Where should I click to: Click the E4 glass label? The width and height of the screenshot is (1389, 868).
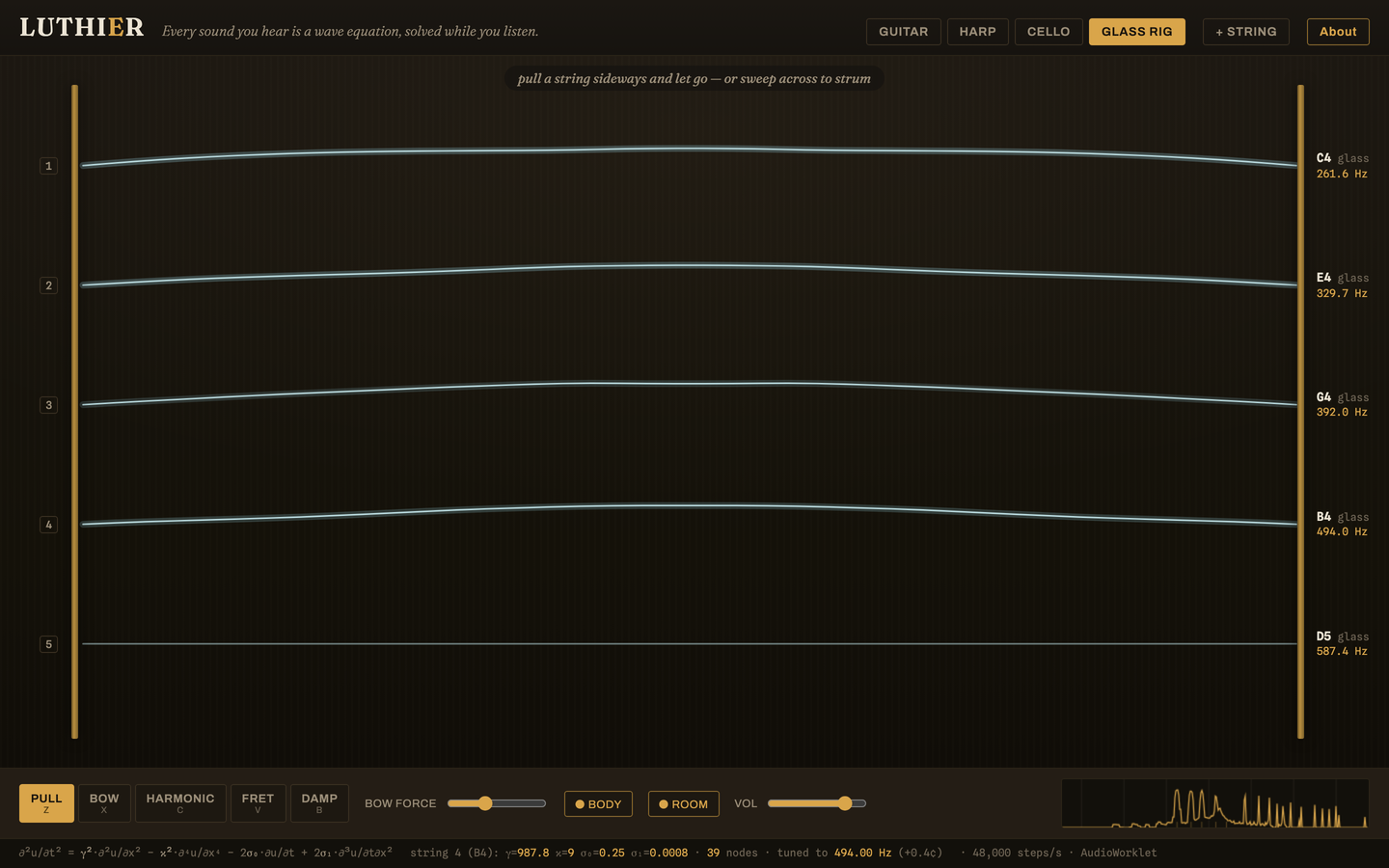1342,278
